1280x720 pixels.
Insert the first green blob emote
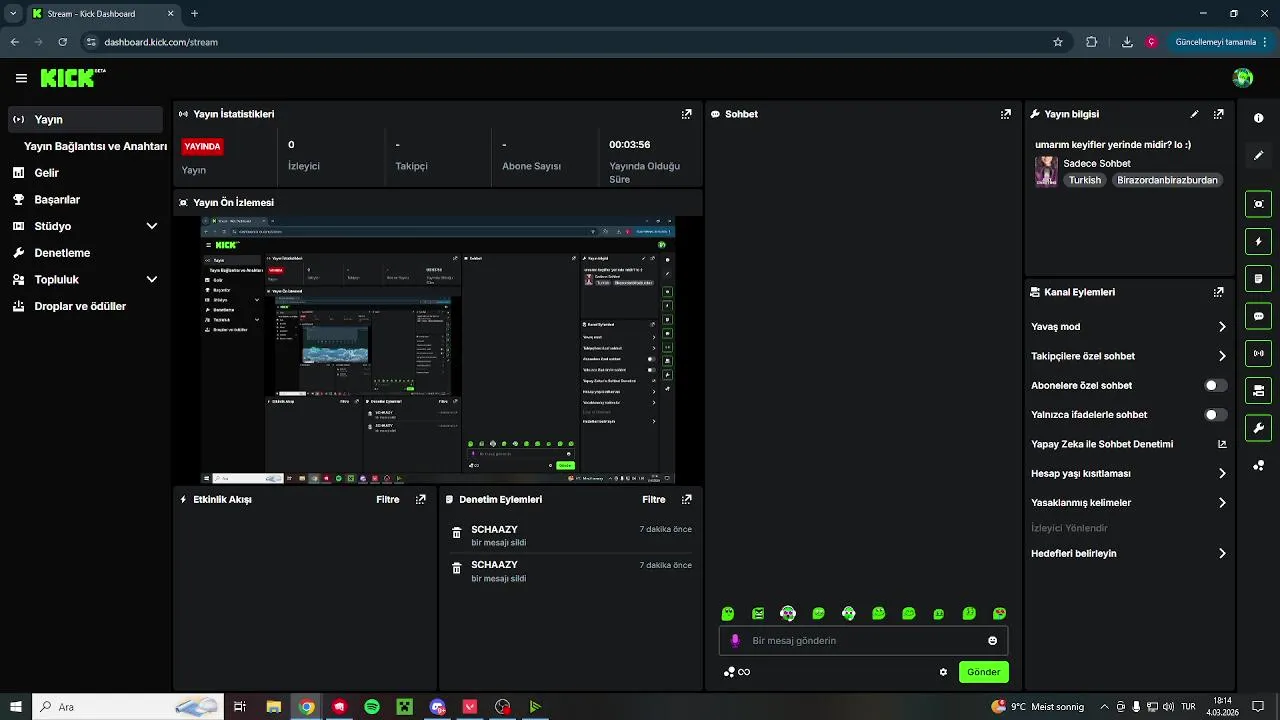(x=728, y=613)
